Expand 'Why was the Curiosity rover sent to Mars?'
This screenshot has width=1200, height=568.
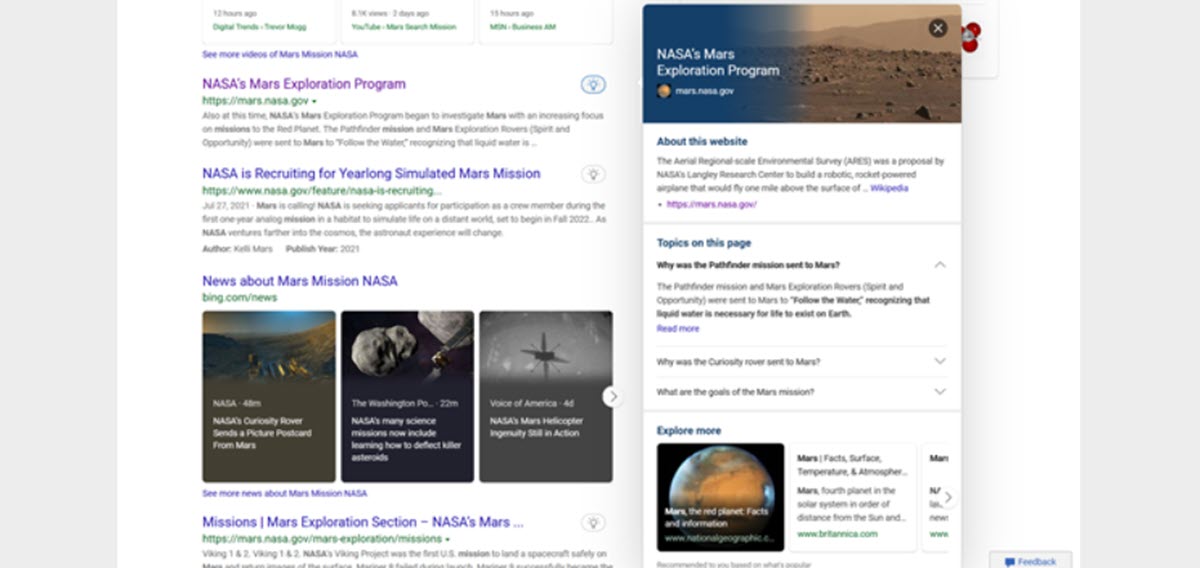click(939, 361)
